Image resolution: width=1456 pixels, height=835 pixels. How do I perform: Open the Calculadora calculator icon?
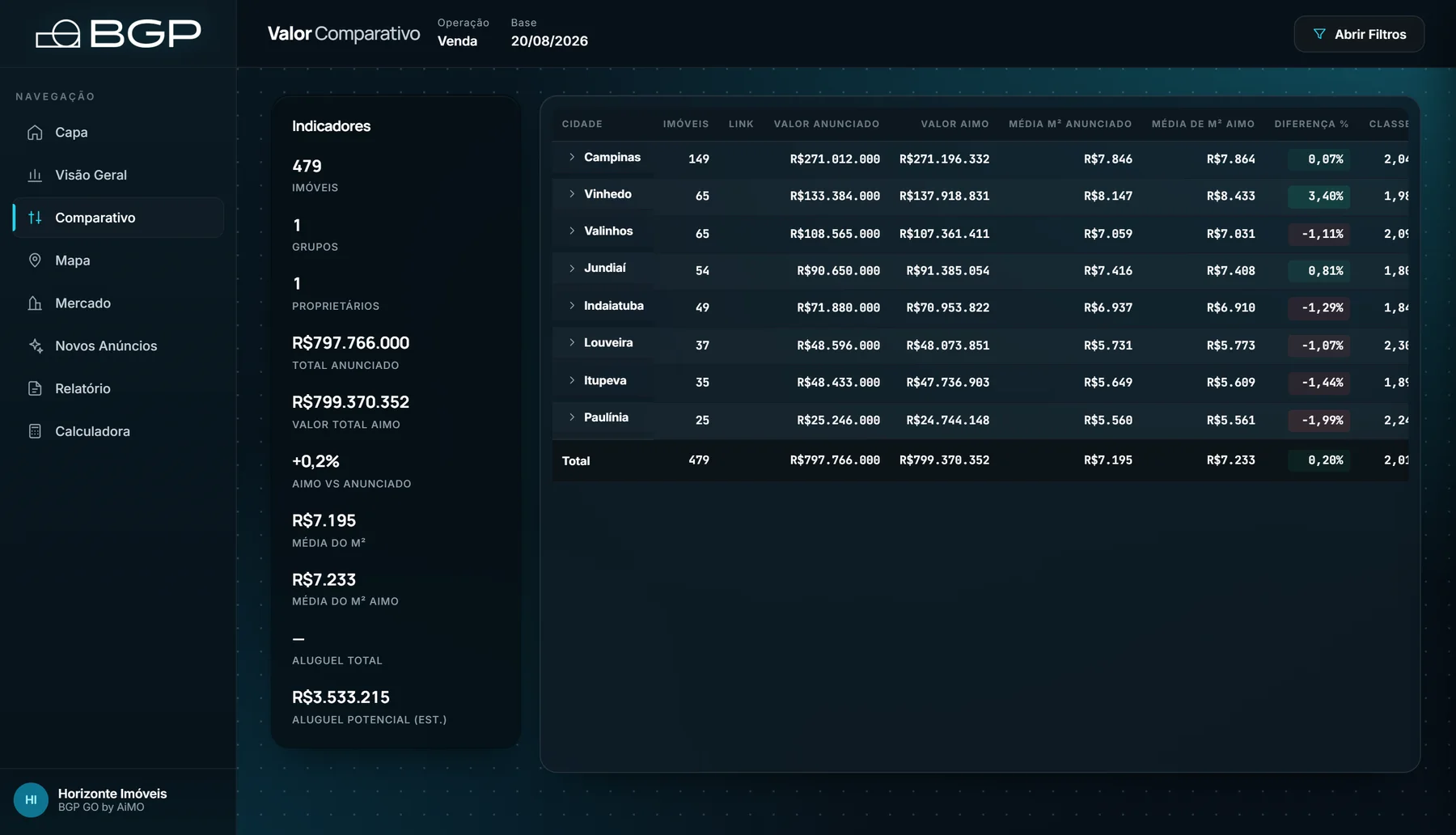point(35,432)
